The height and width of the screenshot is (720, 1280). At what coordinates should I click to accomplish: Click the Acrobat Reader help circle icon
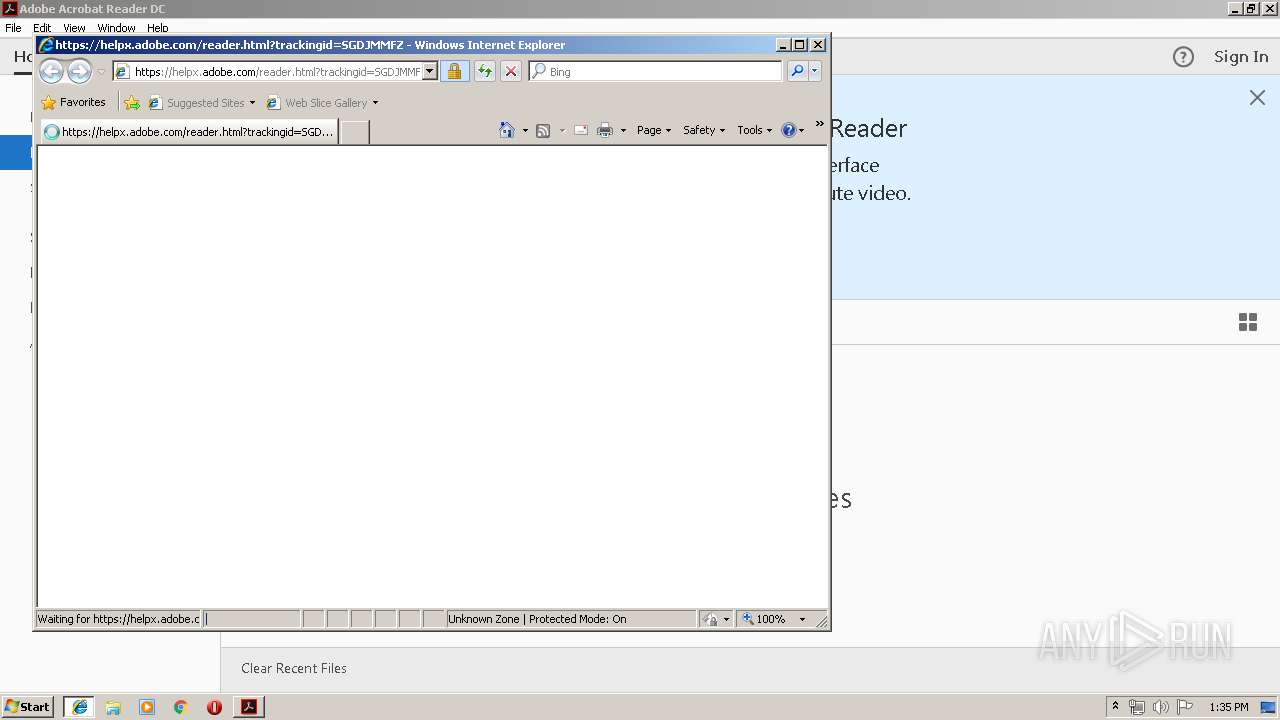pos(1183,57)
